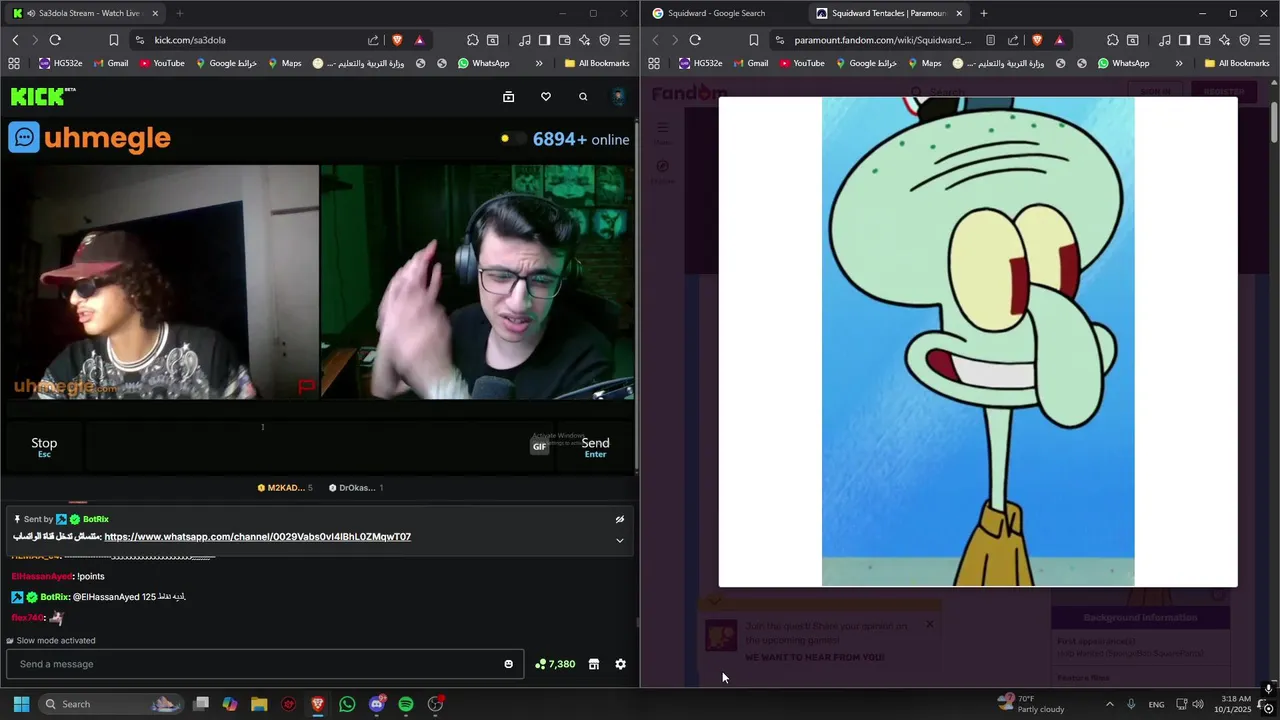Click the enlarged Squidward image
This screenshot has width=1280, height=720.
978,341
